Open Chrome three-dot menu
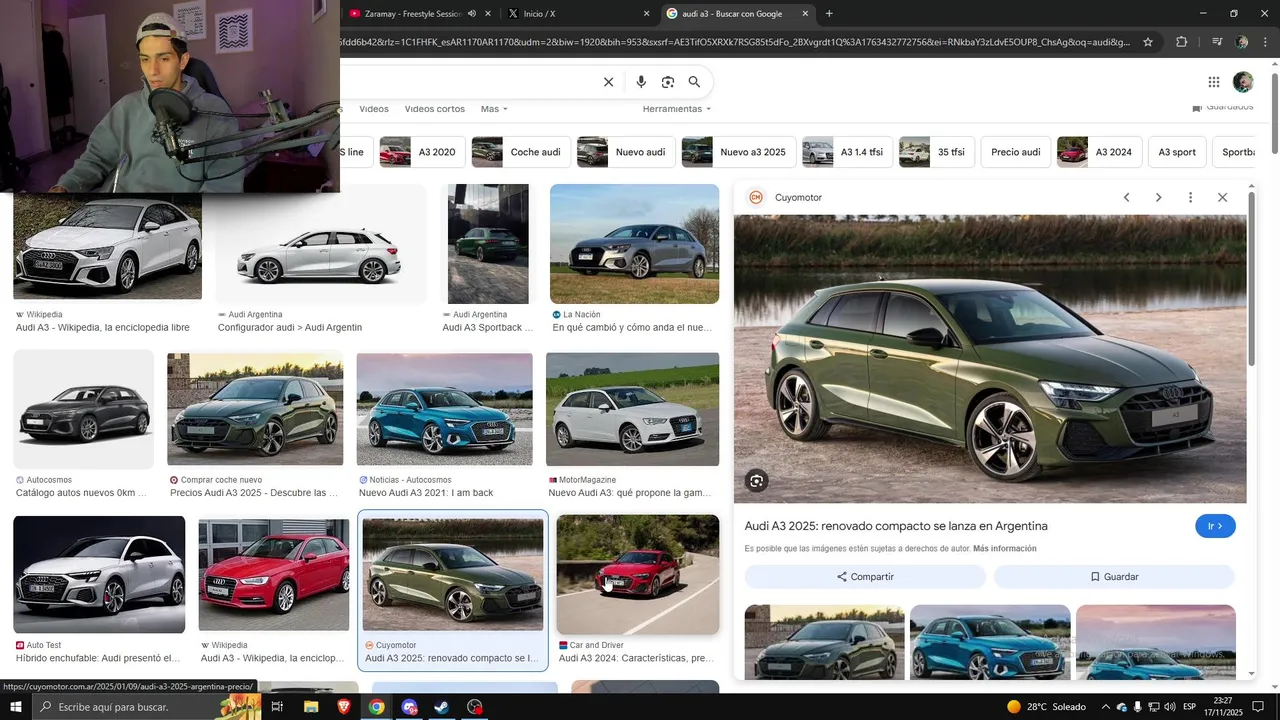This screenshot has height=720, width=1280. [x=1266, y=42]
